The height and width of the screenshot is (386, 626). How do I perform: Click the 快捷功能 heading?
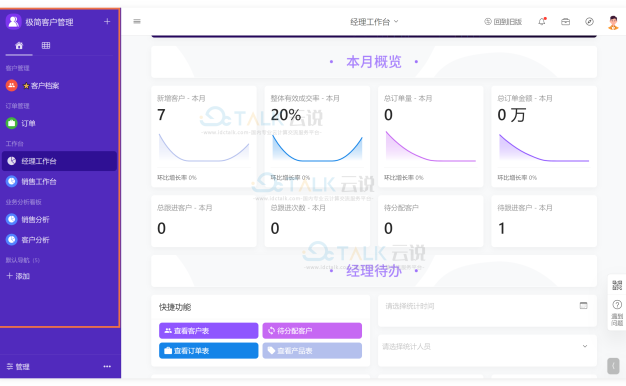175,307
